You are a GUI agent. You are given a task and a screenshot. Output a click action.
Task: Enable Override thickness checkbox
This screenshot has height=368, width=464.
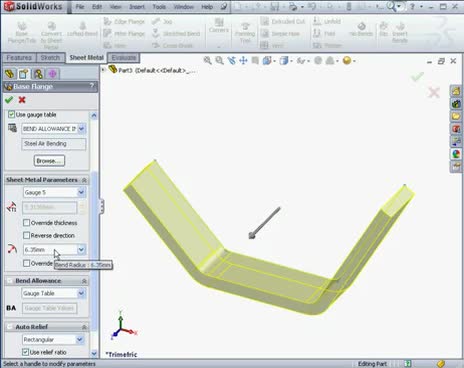tap(26, 223)
